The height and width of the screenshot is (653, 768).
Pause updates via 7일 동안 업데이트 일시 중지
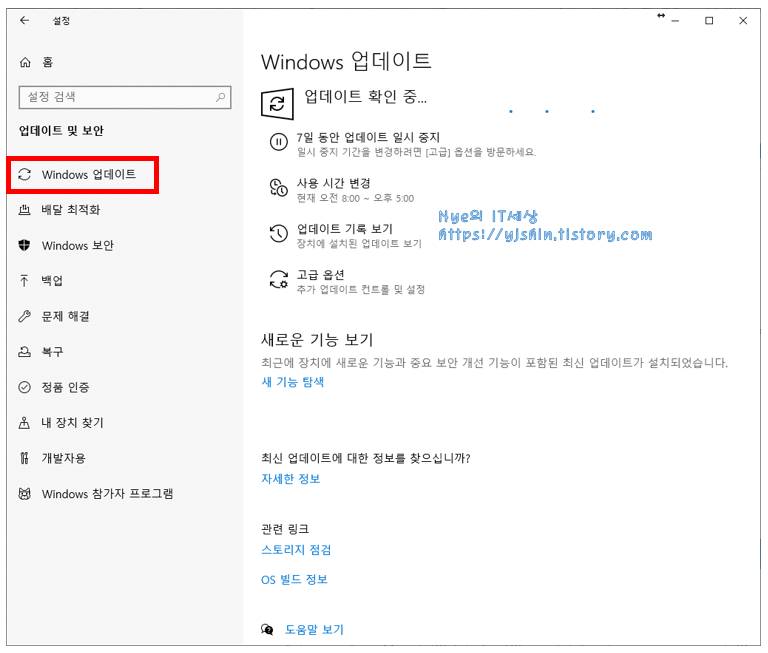[368, 138]
